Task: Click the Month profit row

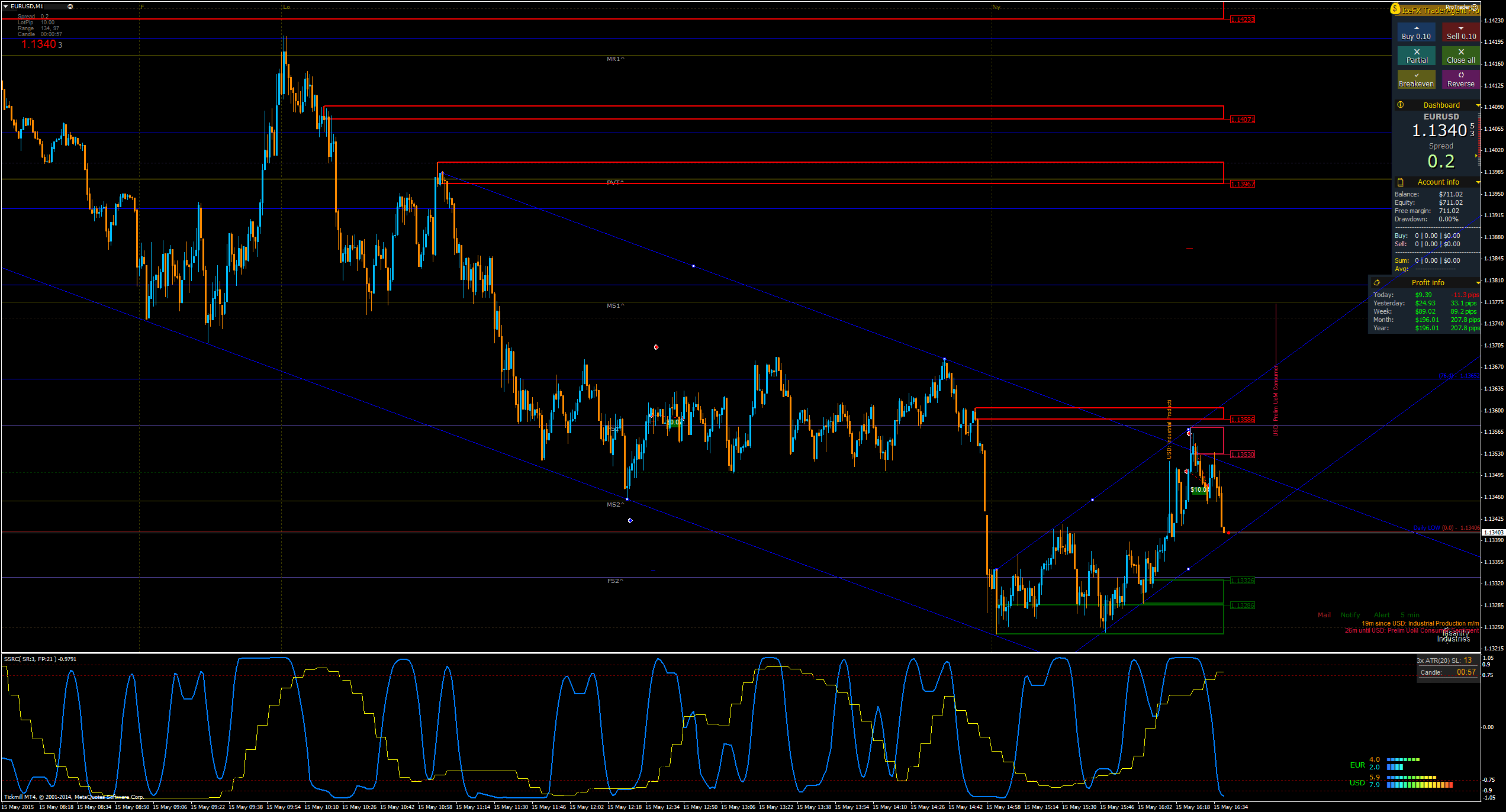Action: (x=1425, y=320)
